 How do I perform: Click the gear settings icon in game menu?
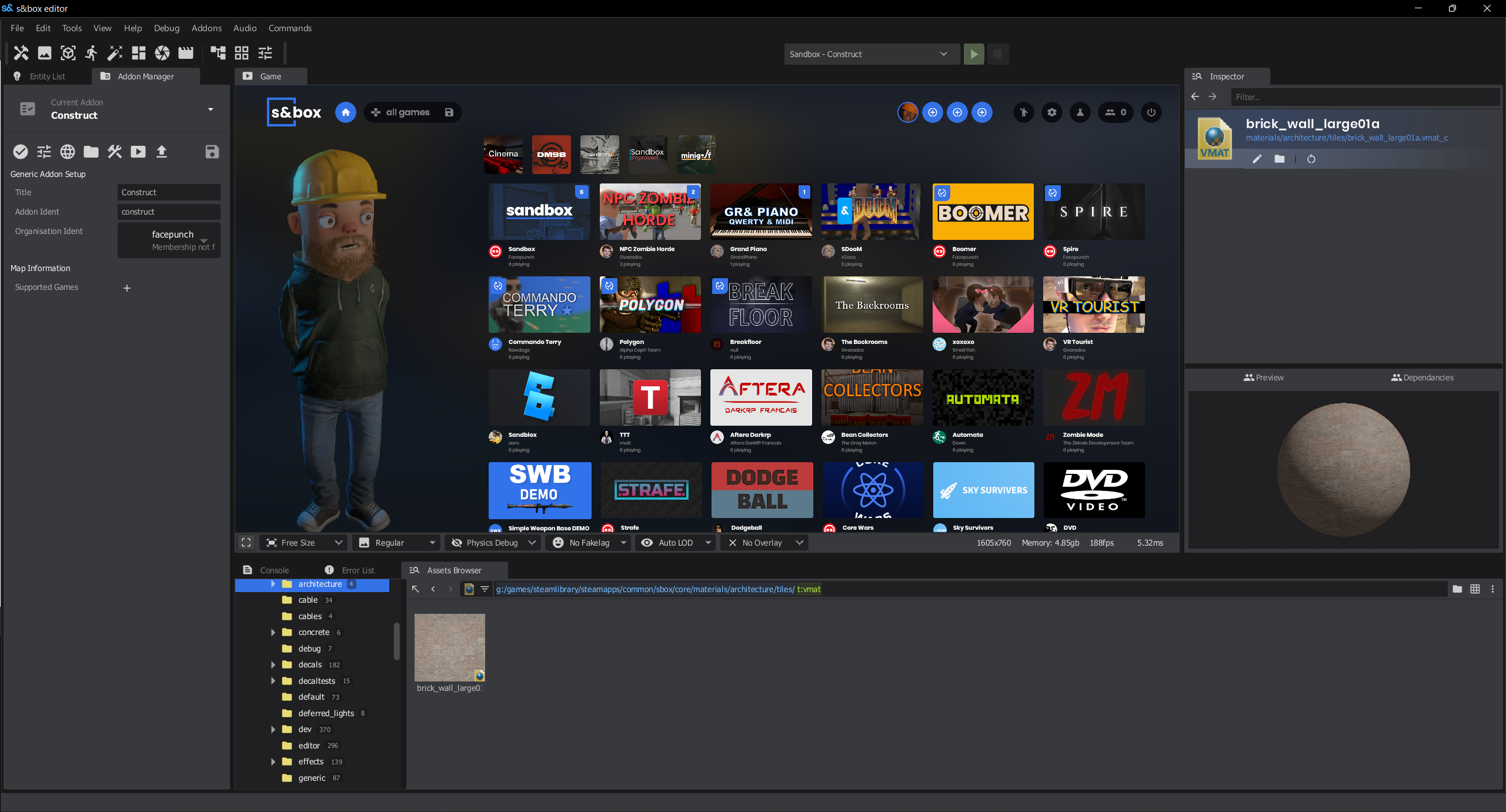(1052, 112)
